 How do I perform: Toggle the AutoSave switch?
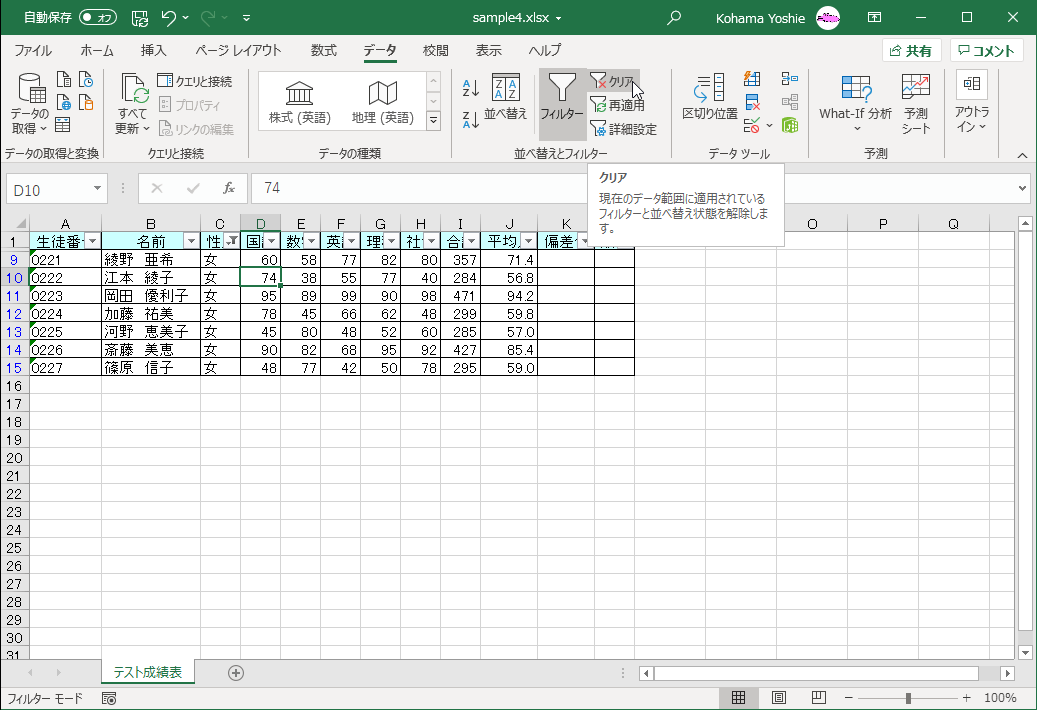(x=98, y=17)
